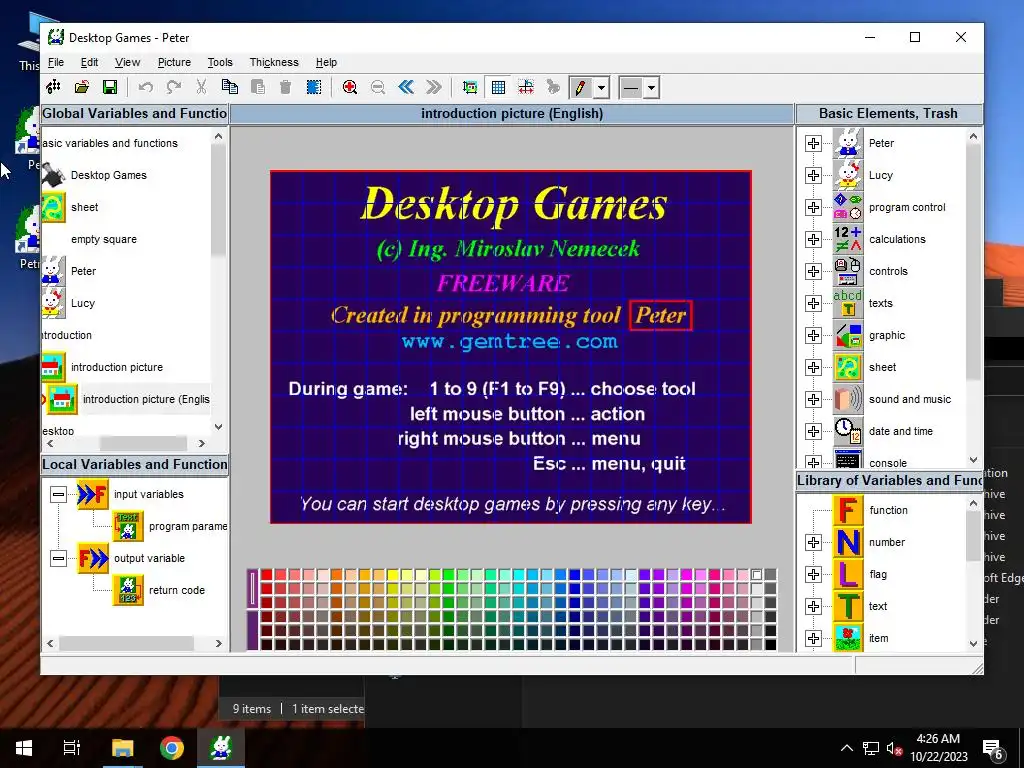Click the Delete trash can toolbar icon
Screen dimensions: 1024x768
pyautogui.click(x=285, y=87)
